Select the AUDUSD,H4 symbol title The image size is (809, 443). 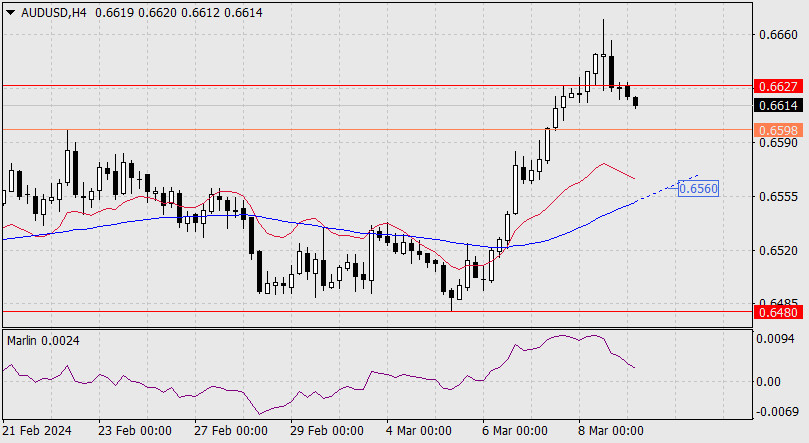click(54, 13)
